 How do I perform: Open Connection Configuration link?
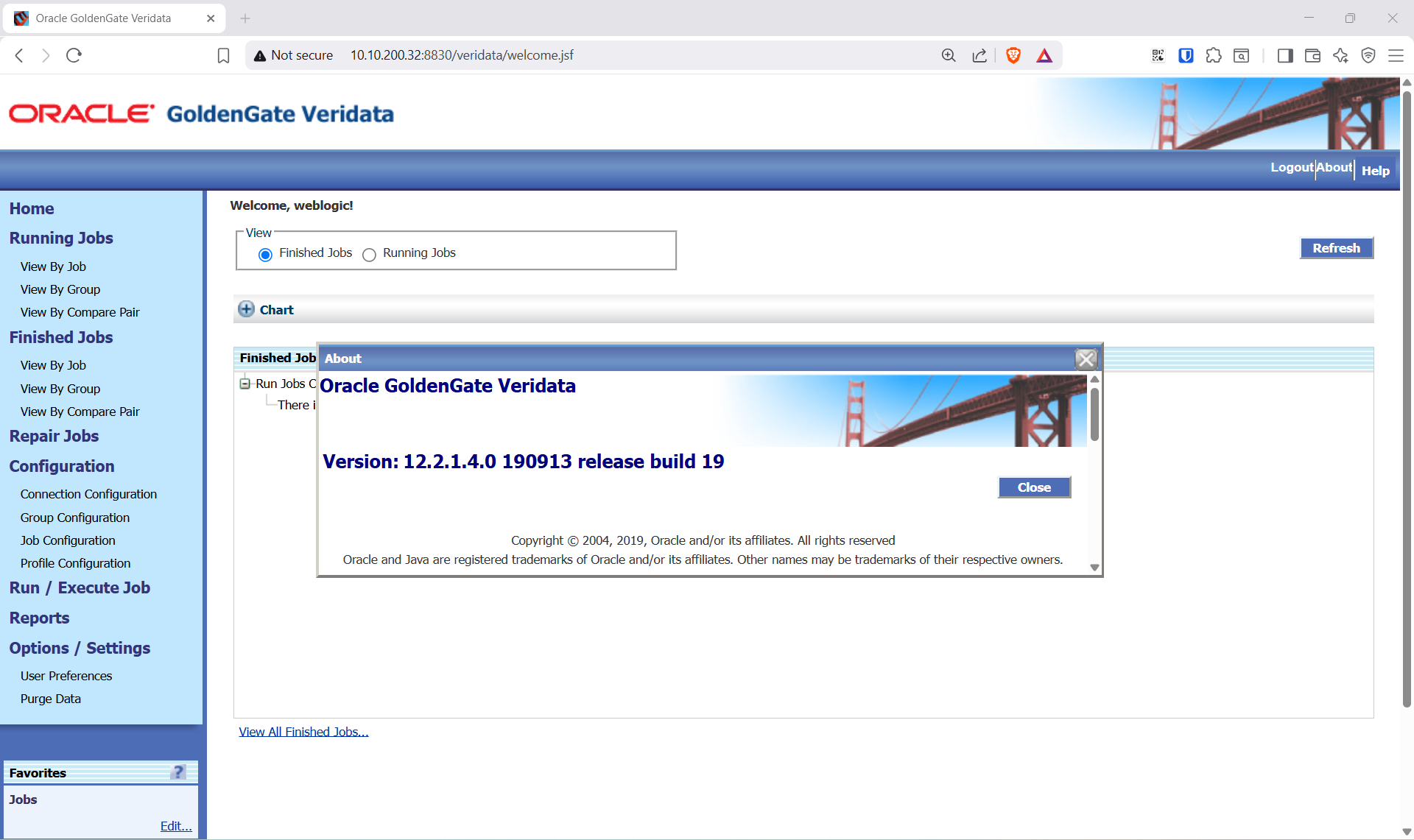tap(88, 494)
